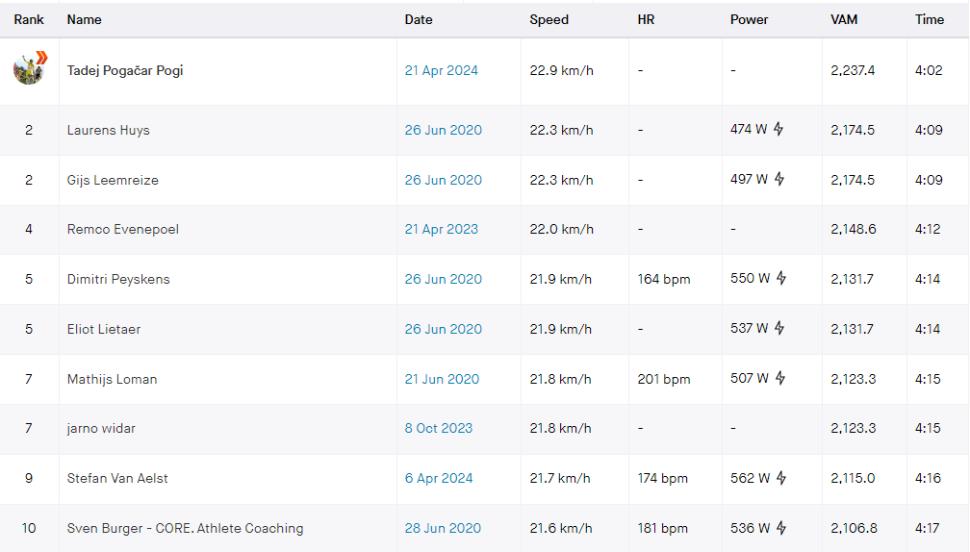Click the HR column header
This screenshot has height=552, width=970.
point(646,19)
